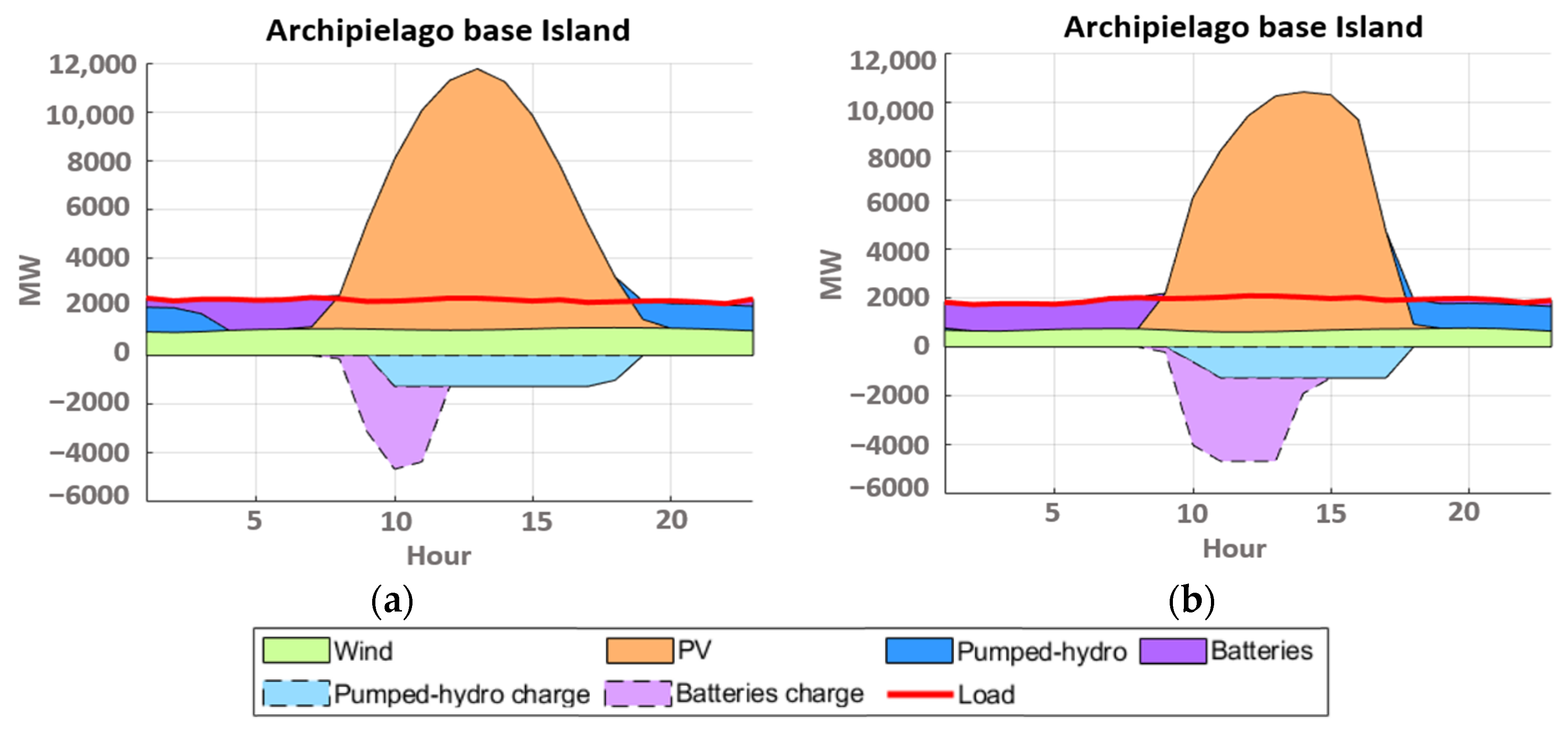
Task: Click the red Load line legend sample
Action: click(x=920, y=694)
